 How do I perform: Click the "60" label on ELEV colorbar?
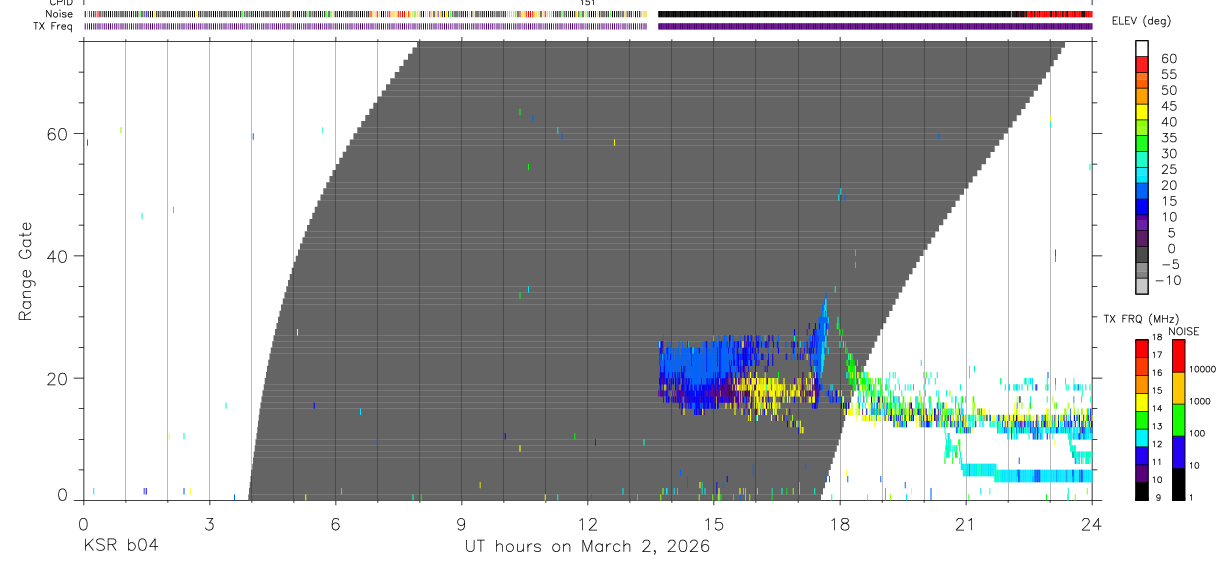(1168, 58)
